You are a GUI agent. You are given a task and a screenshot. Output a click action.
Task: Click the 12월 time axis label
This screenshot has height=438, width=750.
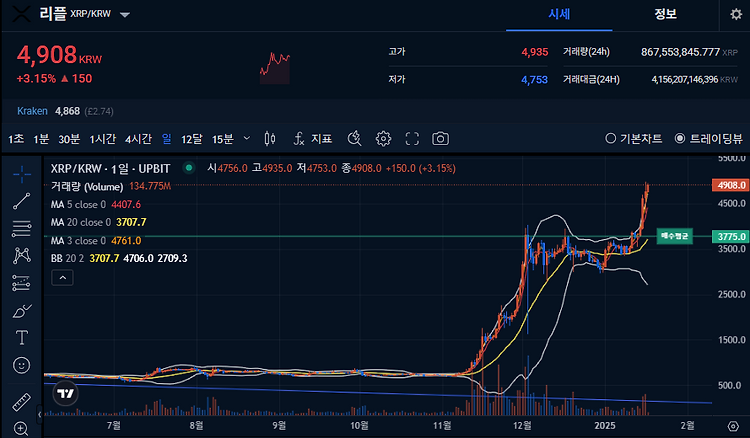click(x=522, y=426)
